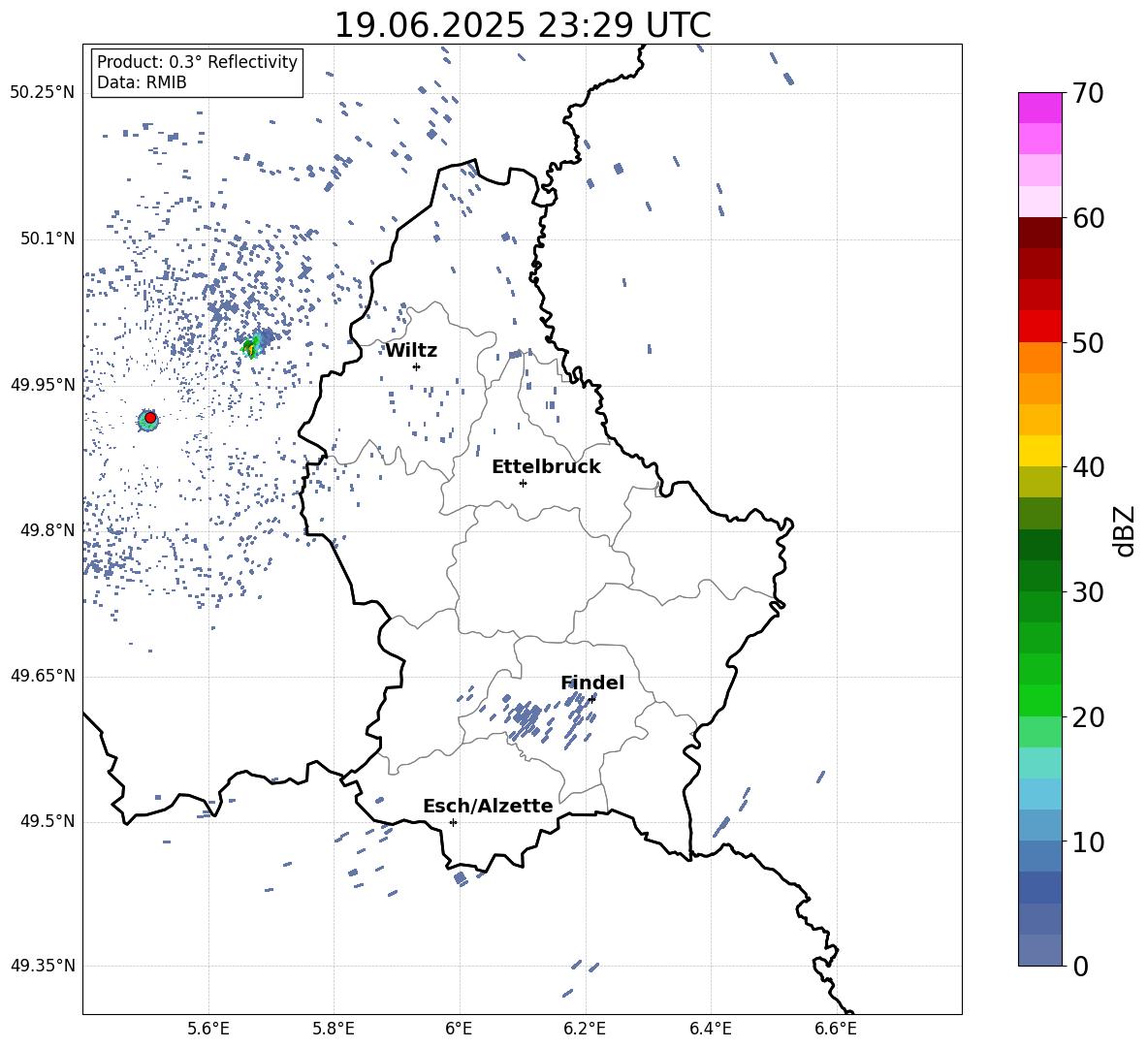Screen dimensions: 1148x1048
Task: Click the Findel location cross marker
Action: point(591,699)
